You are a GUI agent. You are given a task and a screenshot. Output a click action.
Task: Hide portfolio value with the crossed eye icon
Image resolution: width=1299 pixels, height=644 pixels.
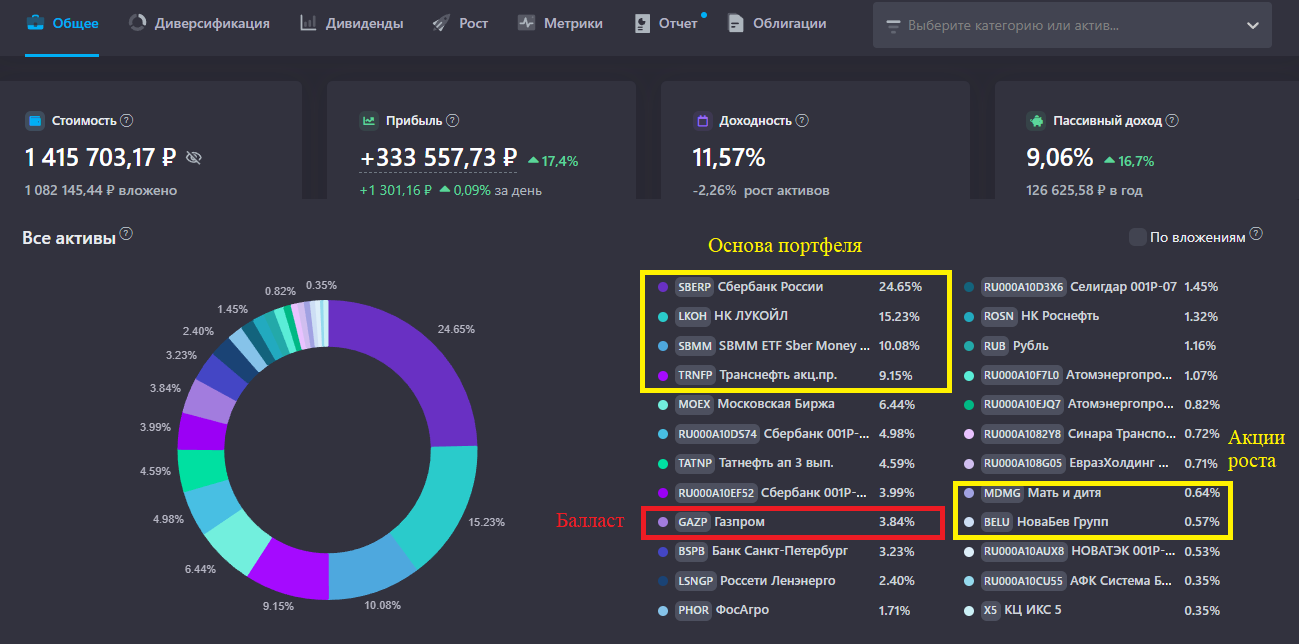pyautogui.click(x=194, y=158)
